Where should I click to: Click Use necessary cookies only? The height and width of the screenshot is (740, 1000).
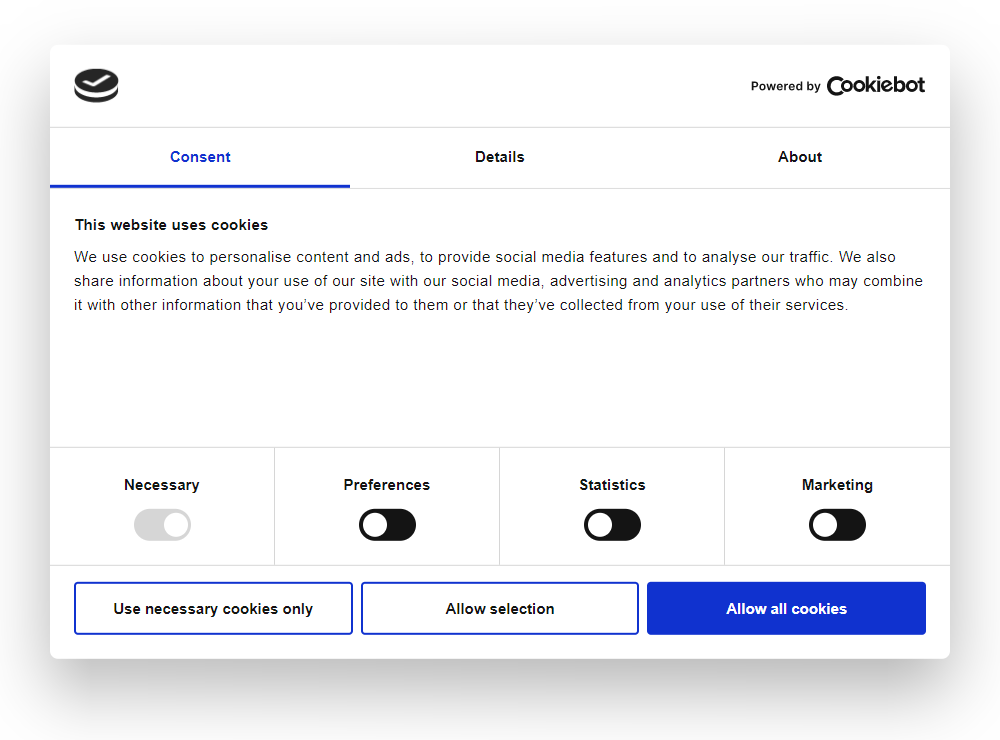(213, 608)
